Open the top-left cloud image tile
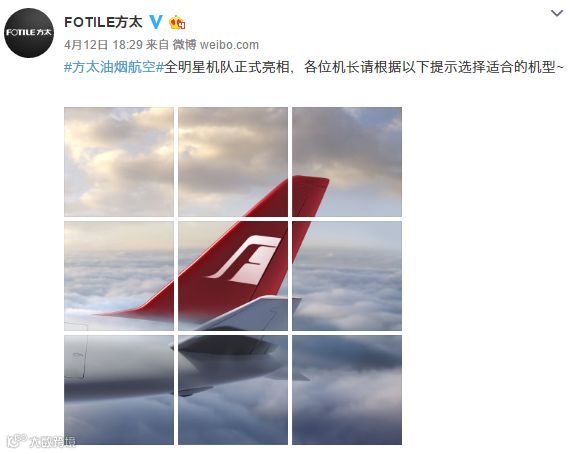This screenshot has width=572, height=454. click(119, 162)
